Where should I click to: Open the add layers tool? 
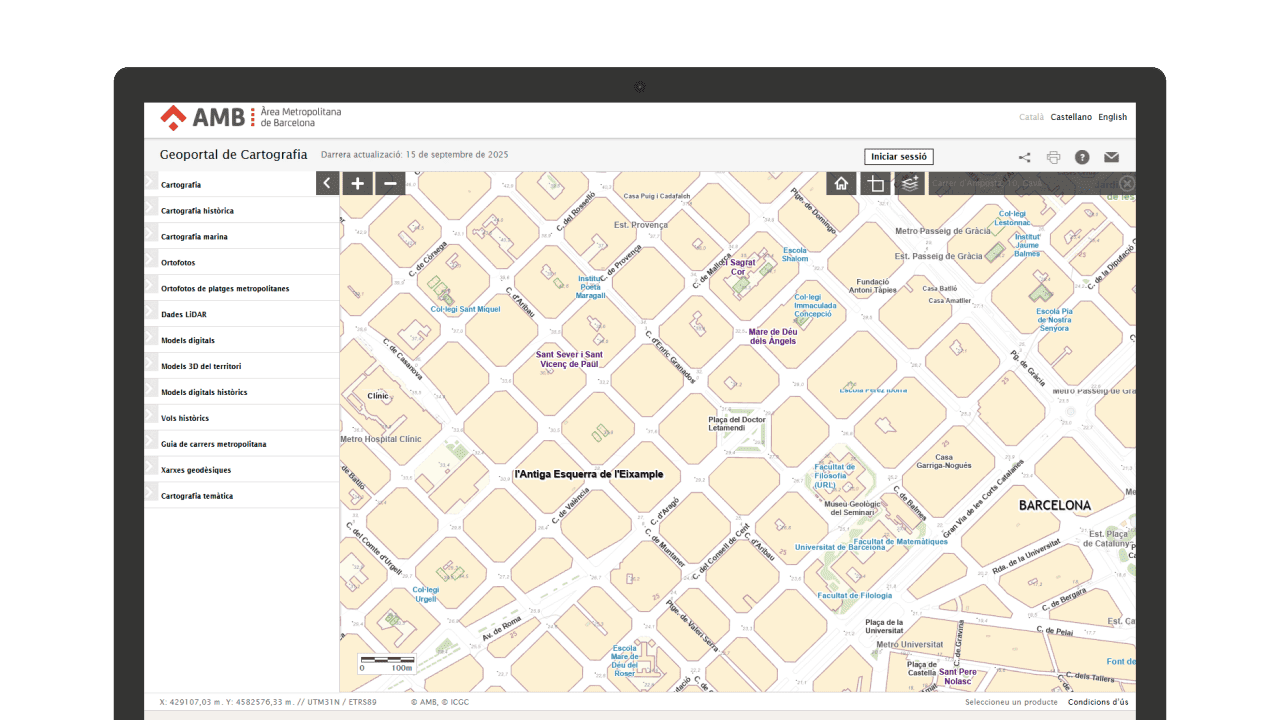[909, 183]
